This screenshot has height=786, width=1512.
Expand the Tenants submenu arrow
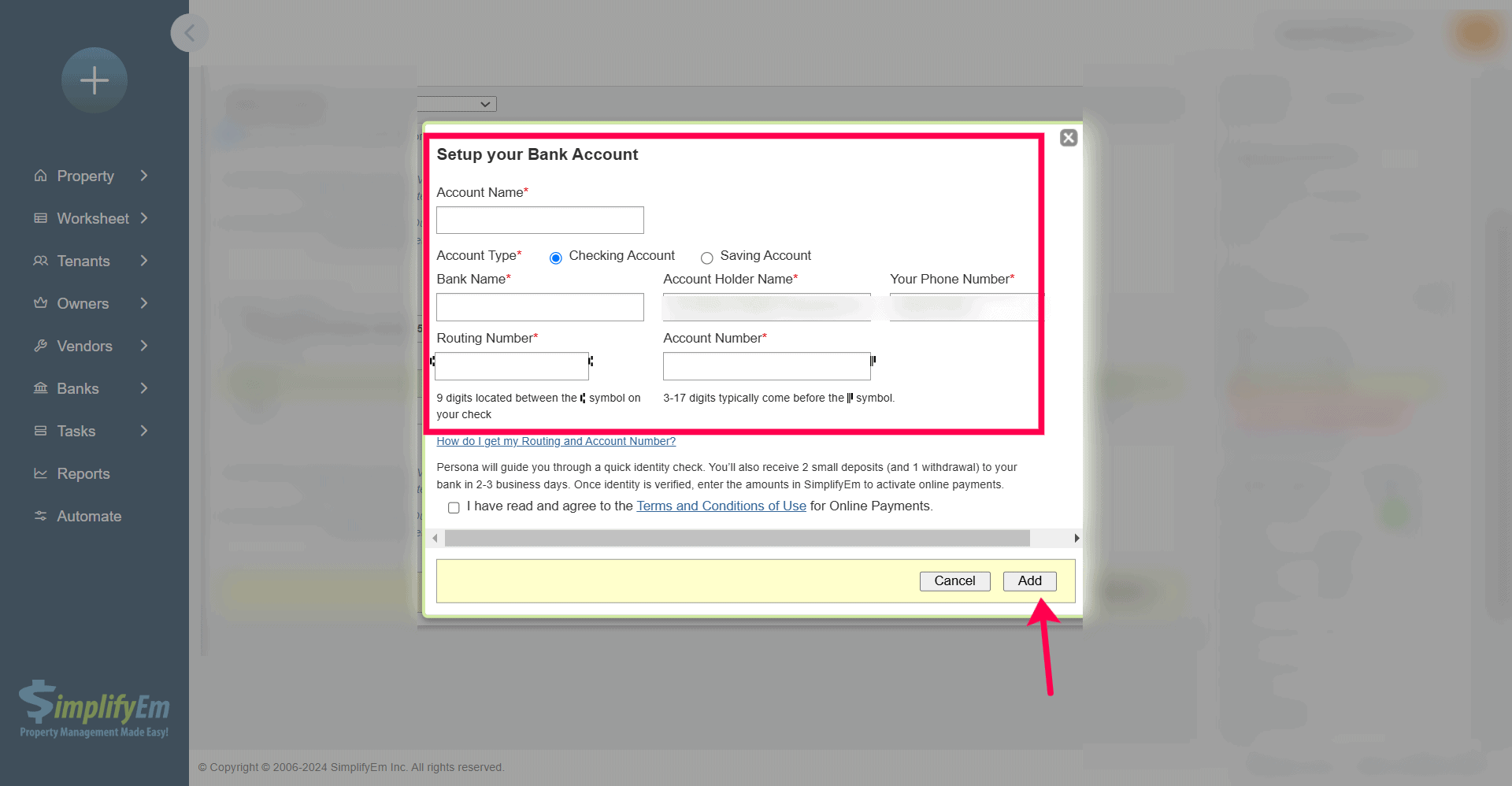(144, 261)
